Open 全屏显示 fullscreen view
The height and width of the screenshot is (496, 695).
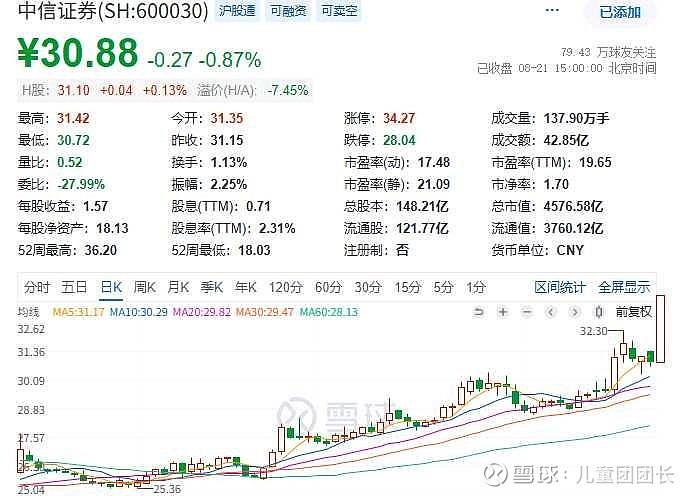(x=624, y=287)
